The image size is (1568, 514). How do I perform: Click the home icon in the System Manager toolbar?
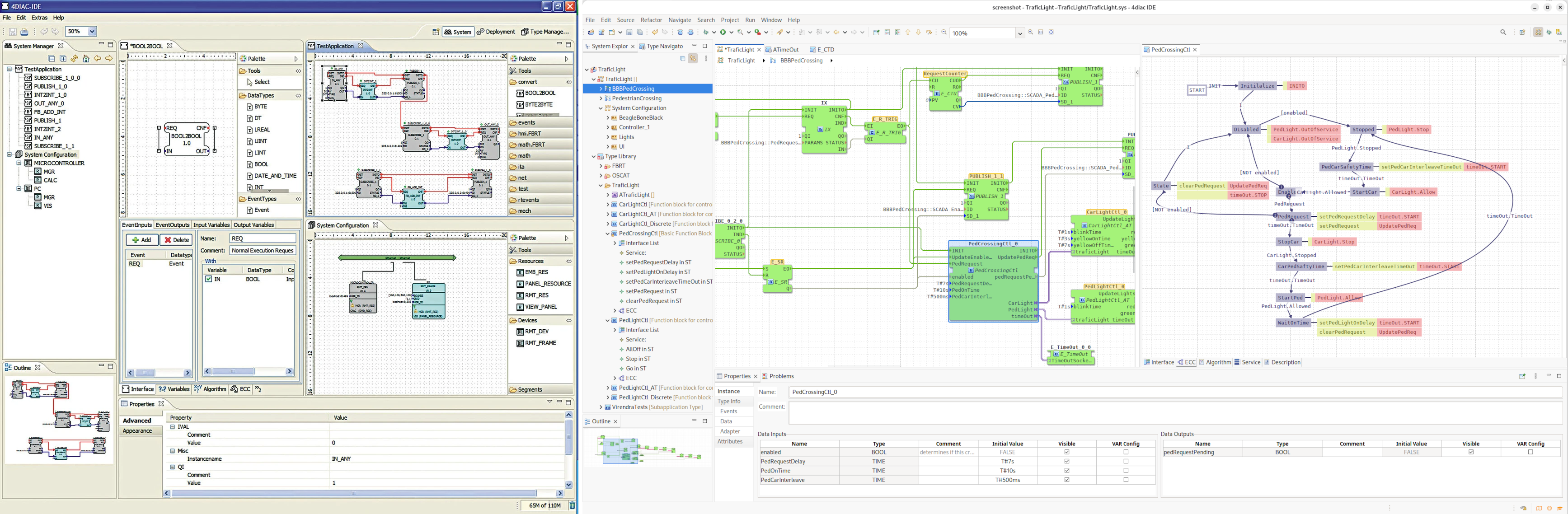(x=86, y=58)
